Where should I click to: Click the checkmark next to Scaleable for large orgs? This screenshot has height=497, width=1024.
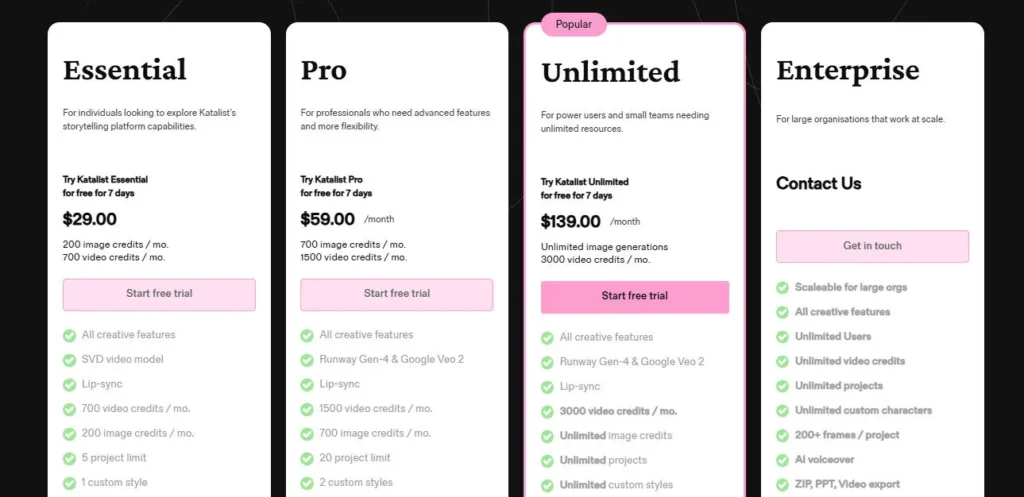coord(782,288)
